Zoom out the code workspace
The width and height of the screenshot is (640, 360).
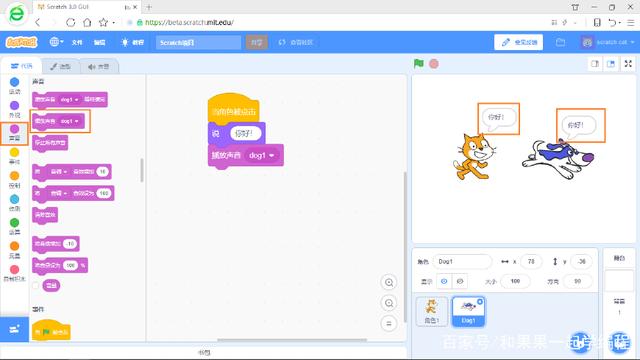click(x=389, y=303)
